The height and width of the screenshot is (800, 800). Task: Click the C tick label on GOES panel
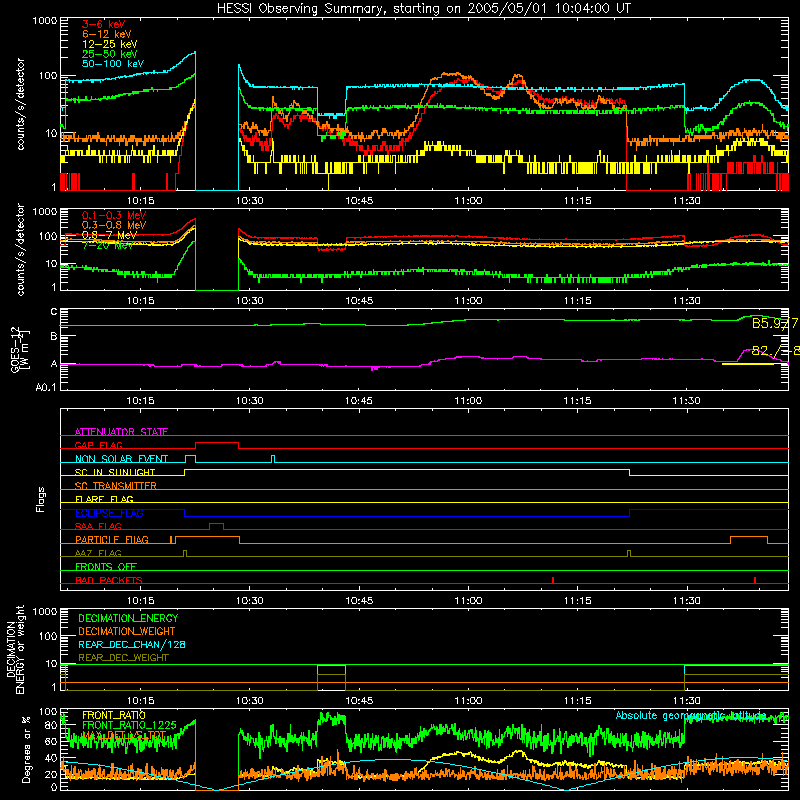click(54, 312)
